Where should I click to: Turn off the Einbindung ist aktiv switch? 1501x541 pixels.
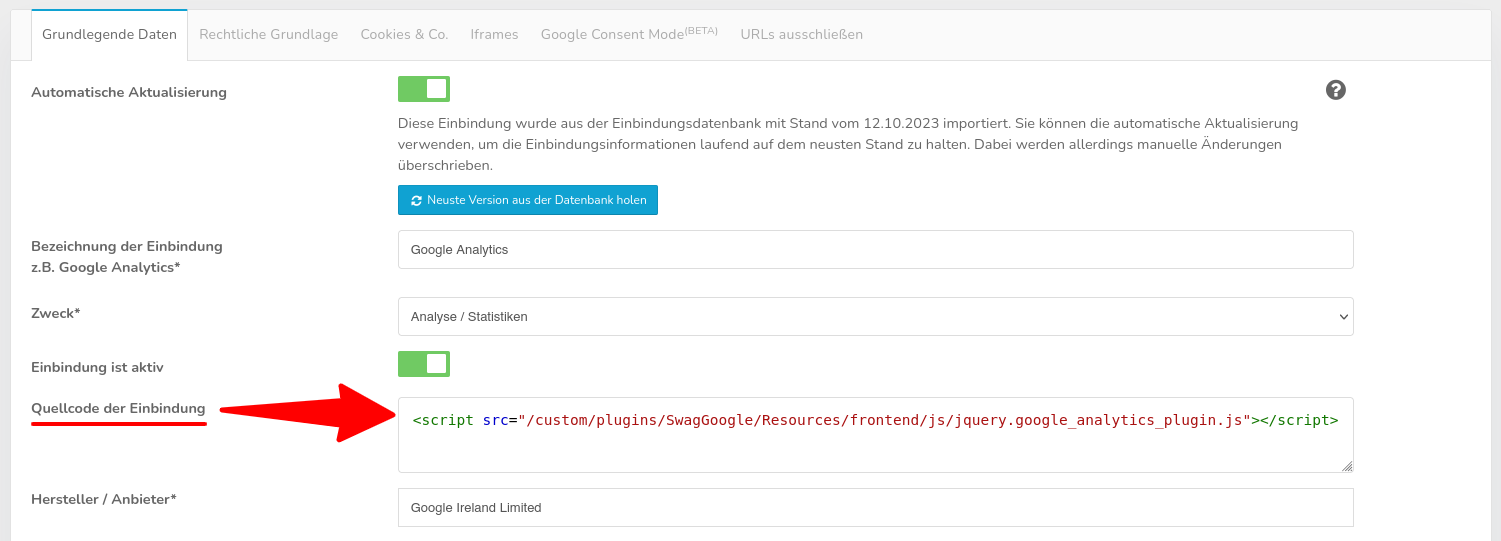click(x=424, y=364)
